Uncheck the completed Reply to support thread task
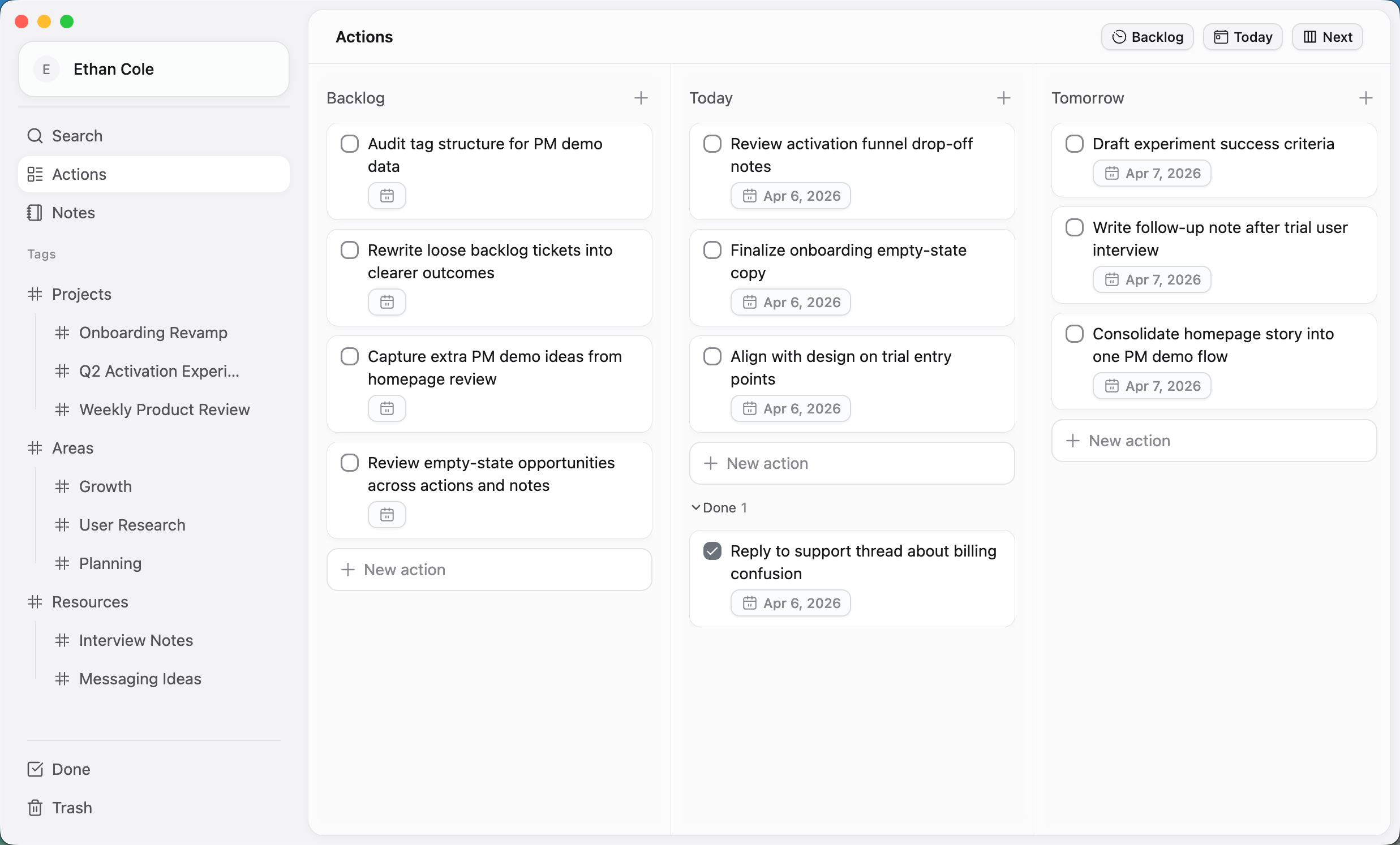Screen dimensions: 1400x845 [x=711, y=550]
